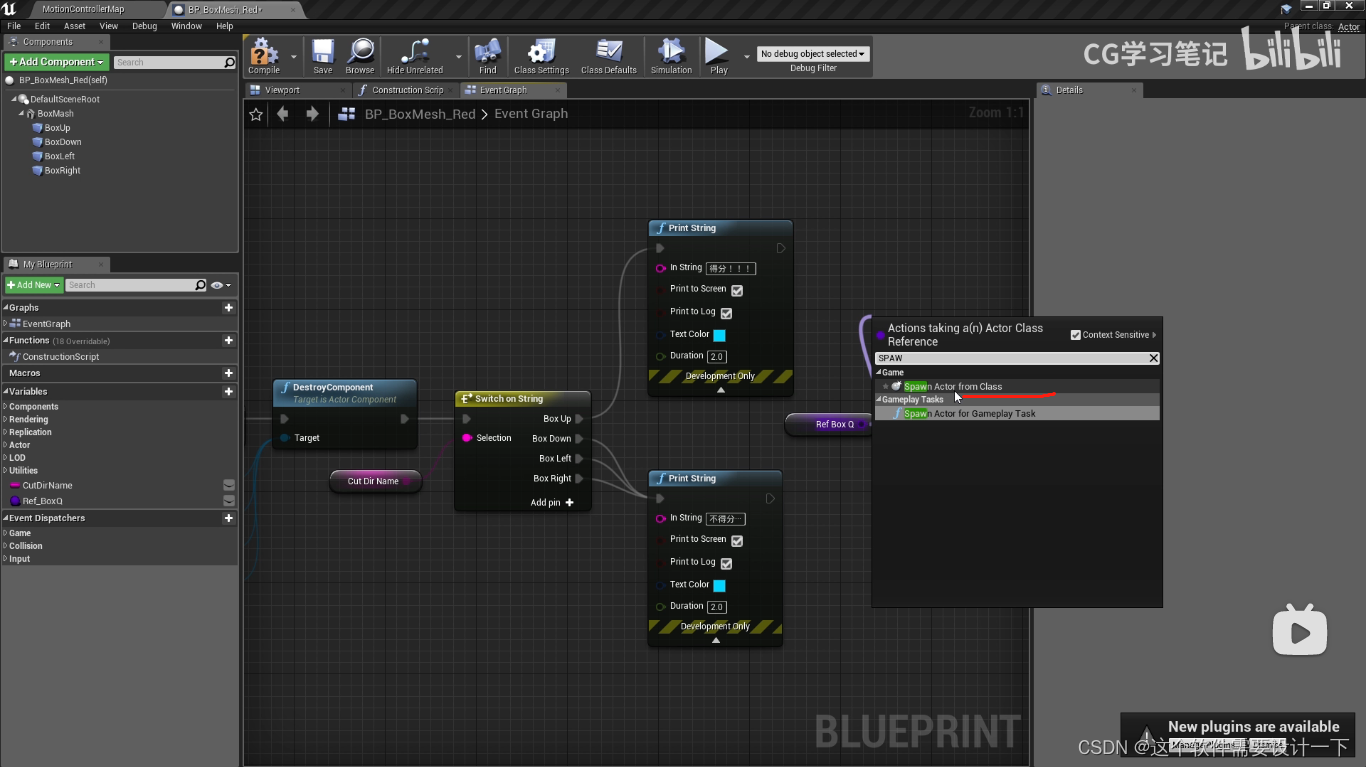The width and height of the screenshot is (1366, 767).
Task: Add a new variable with plus icon
Action: 229,392
